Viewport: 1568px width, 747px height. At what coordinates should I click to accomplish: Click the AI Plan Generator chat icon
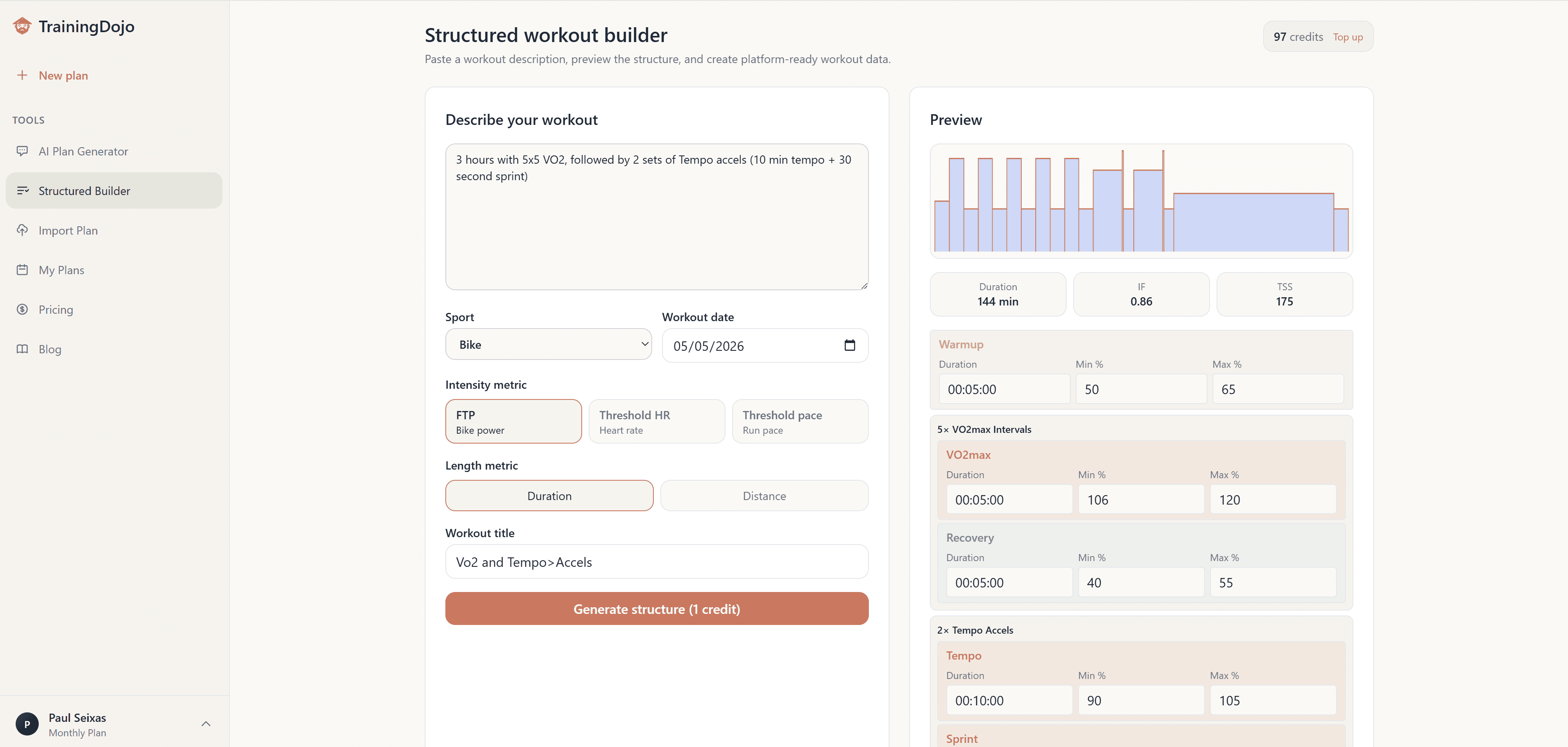click(x=23, y=150)
